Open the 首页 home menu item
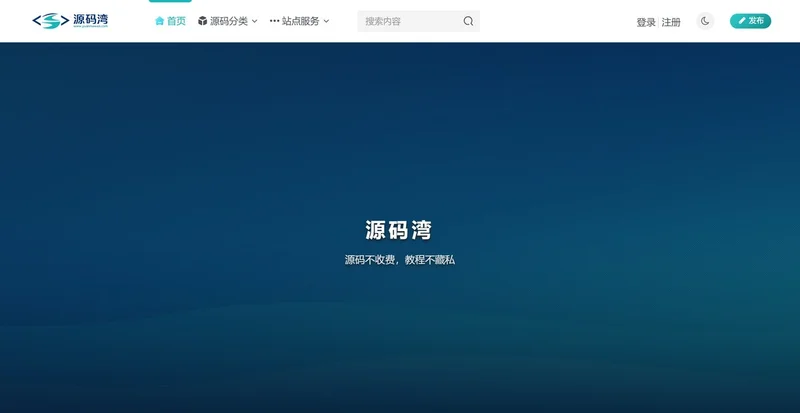Image resolution: width=800 pixels, height=413 pixels. 170,21
